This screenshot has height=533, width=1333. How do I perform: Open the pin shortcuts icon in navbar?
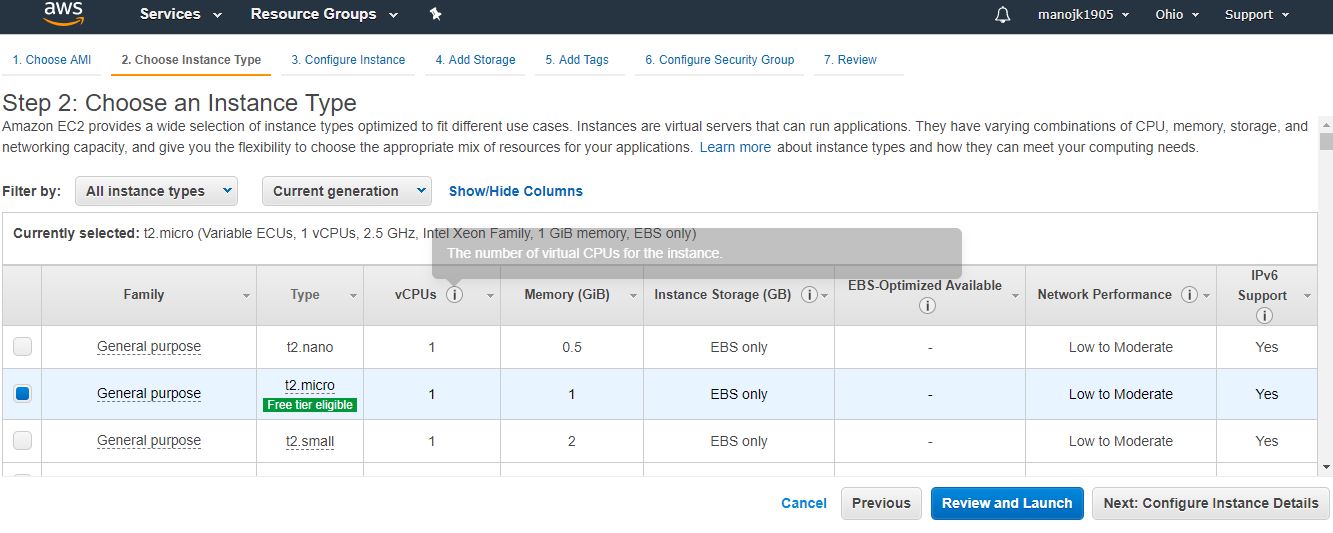tap(435, 14)
